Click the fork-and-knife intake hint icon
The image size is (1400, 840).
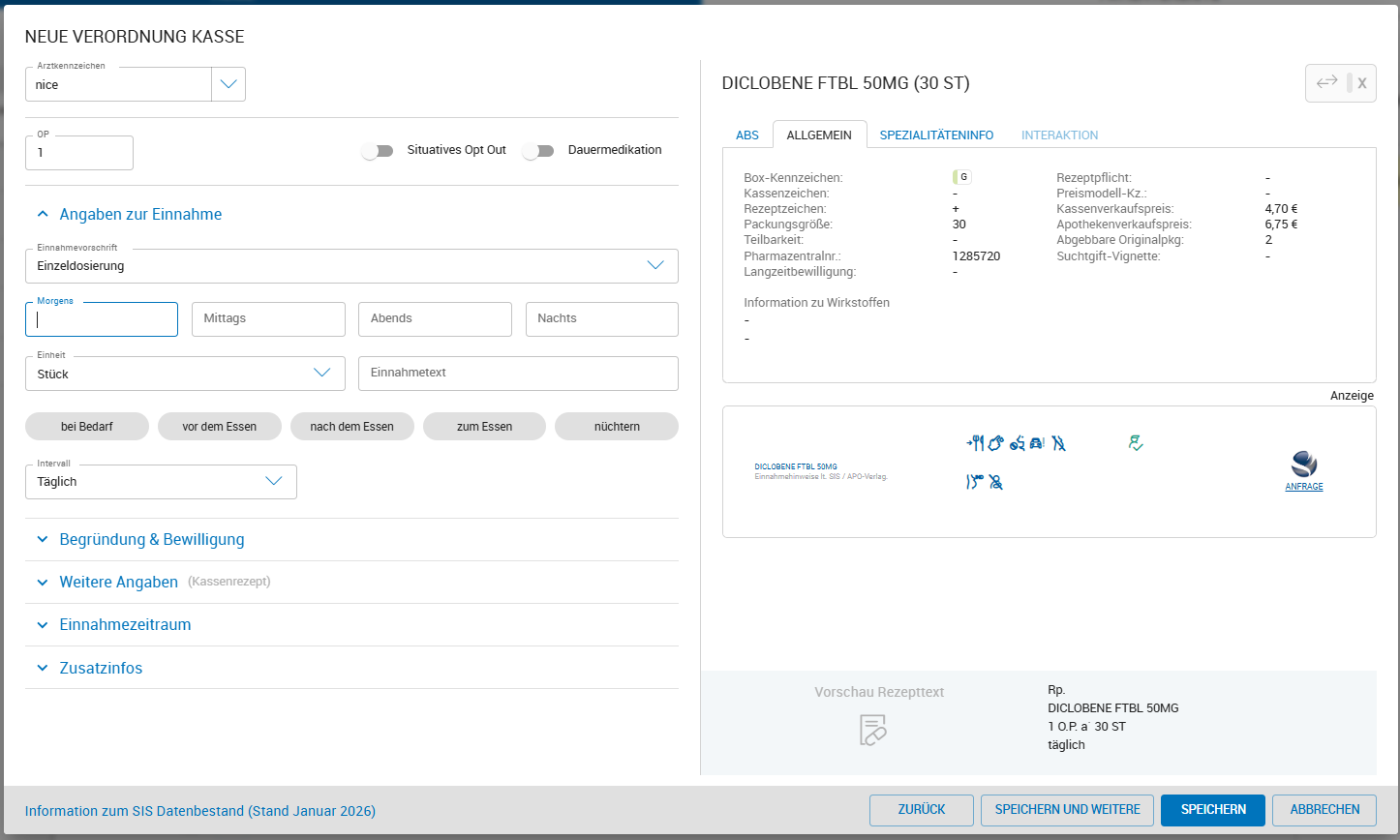[976, 444]
